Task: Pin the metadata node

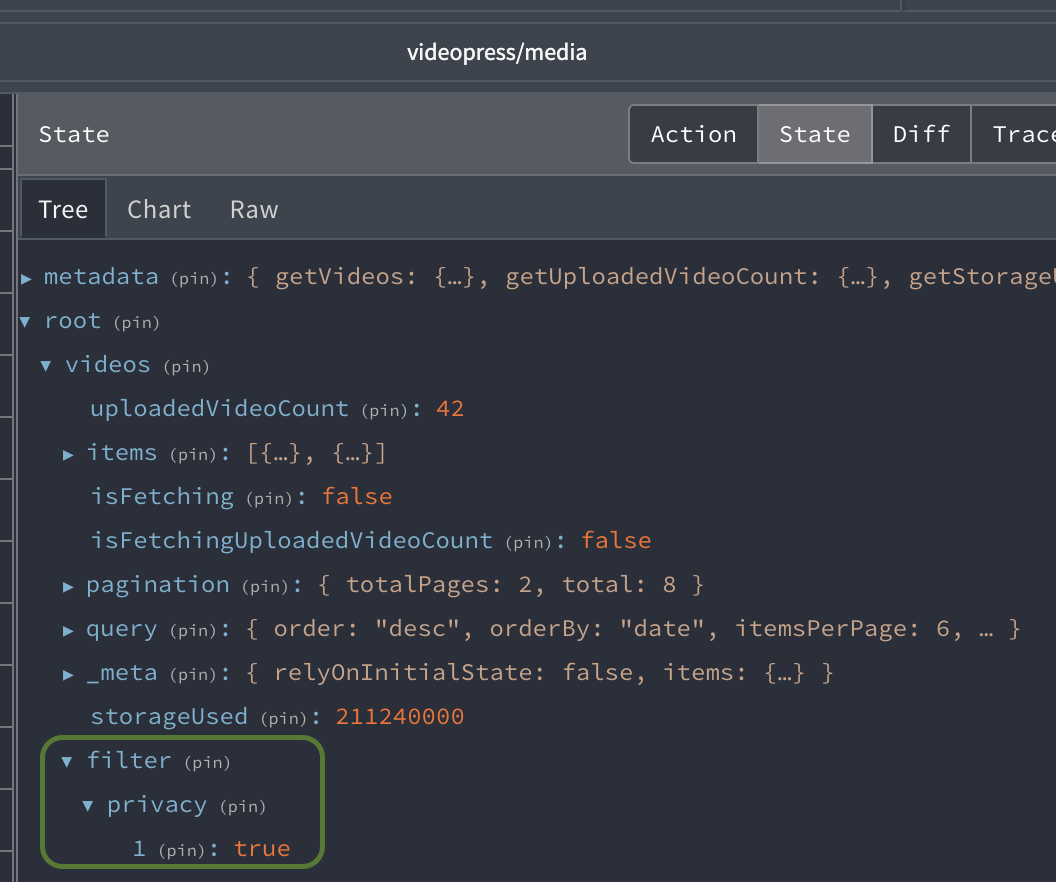Action: click(x=193, y=279)
